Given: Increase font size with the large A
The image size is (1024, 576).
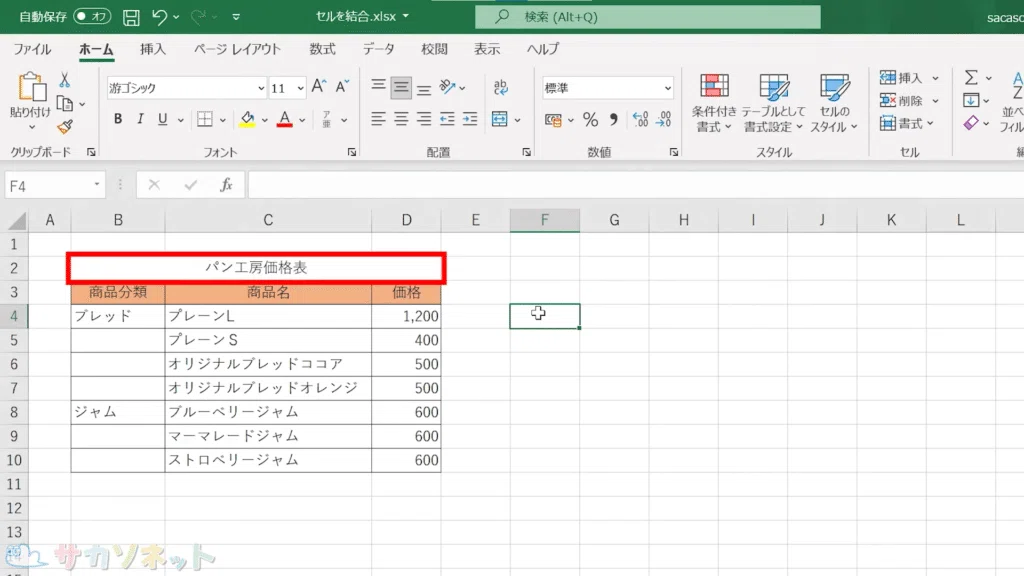Looking at the screenshot, I should pyautogui.click(x=318, y=87).
